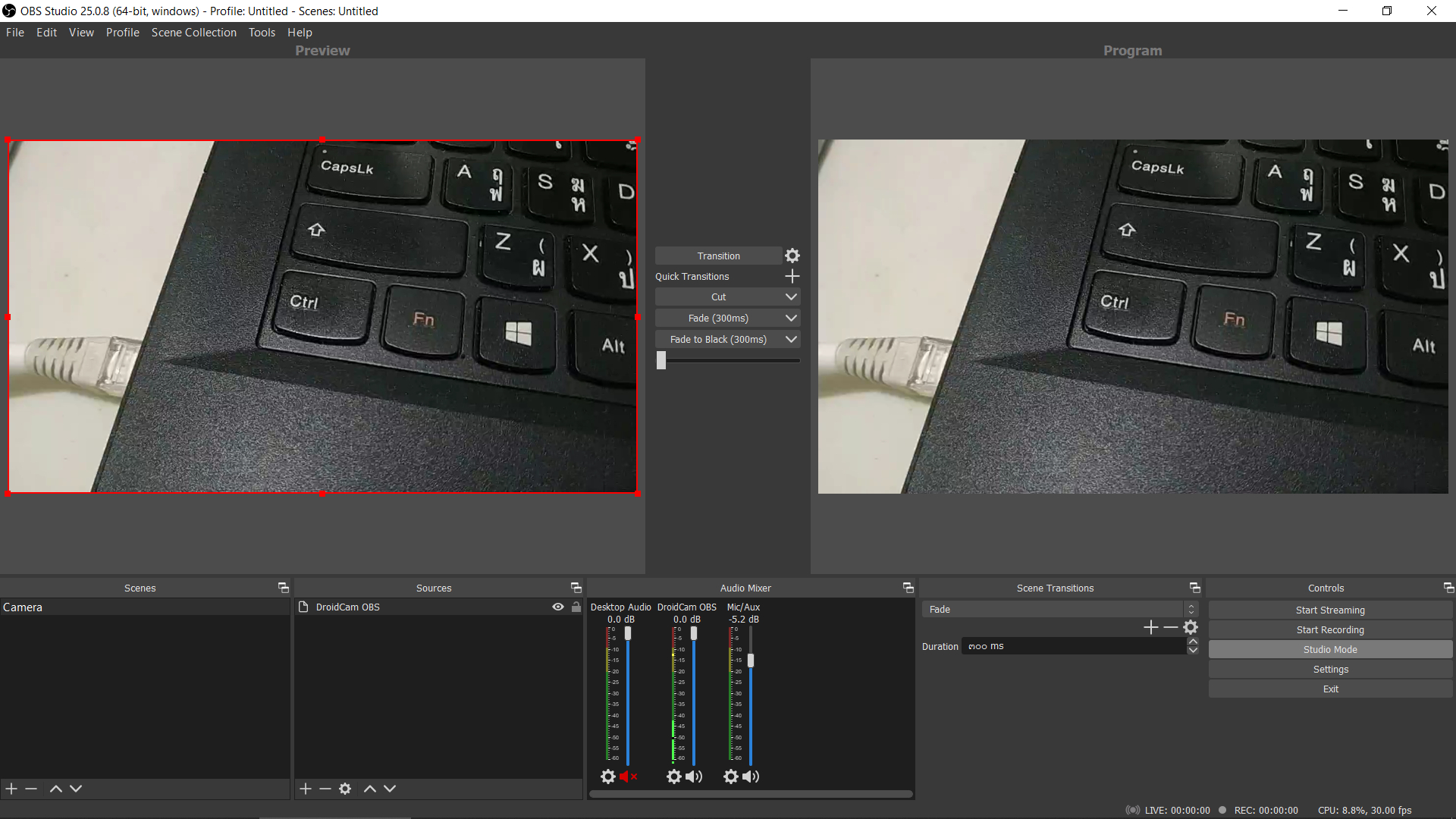Screen dimensions: 1456x819
Task: Open Desktop Audio settings gear in Audio Mixer
Action: click(x=607, y=776)
